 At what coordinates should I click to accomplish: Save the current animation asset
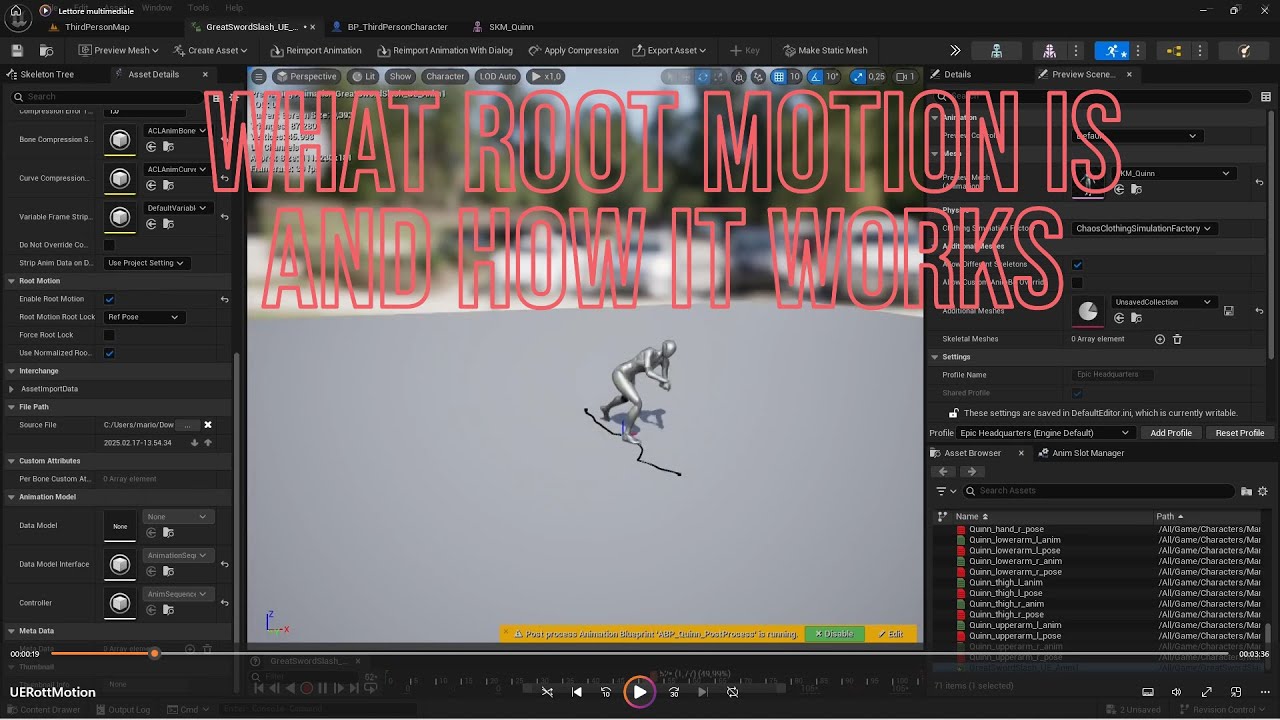(16, 50)
